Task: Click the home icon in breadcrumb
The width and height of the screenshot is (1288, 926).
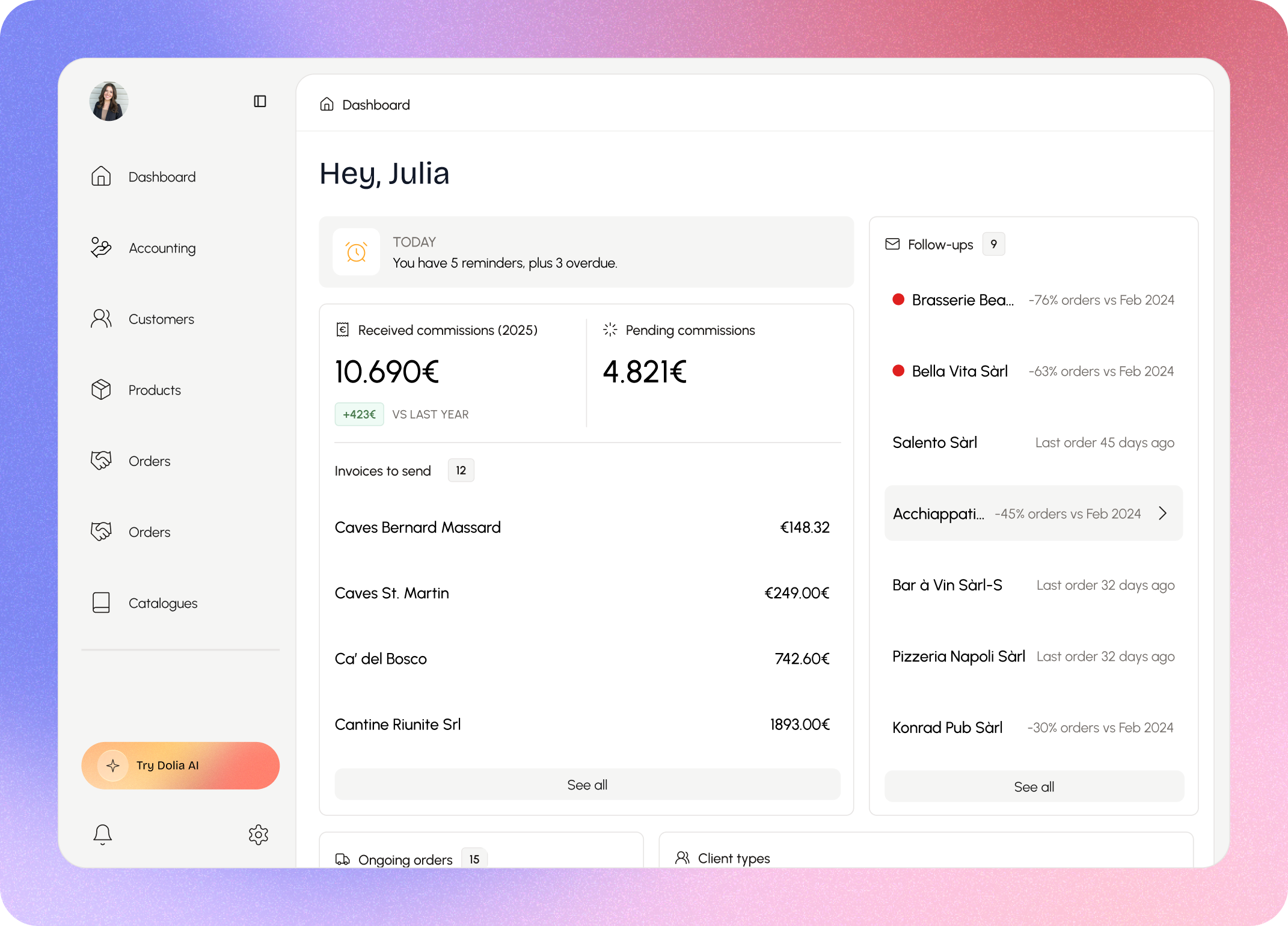Action: pyautogui.click(x=327, y=105)
